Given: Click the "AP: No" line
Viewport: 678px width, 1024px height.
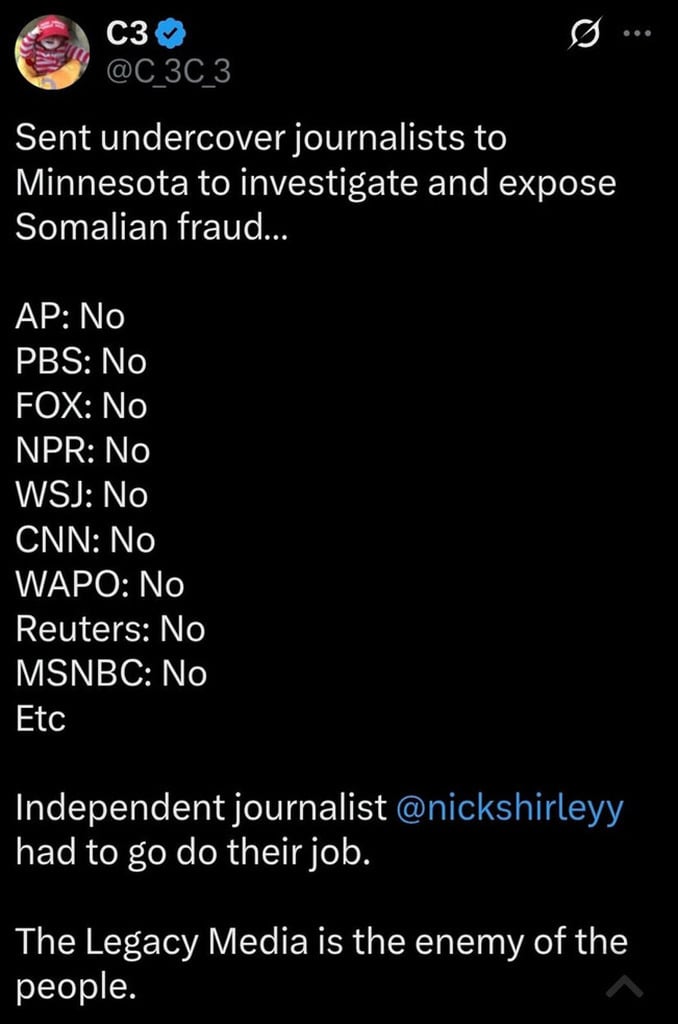Looking at the screenshot, I should point(70,316).
